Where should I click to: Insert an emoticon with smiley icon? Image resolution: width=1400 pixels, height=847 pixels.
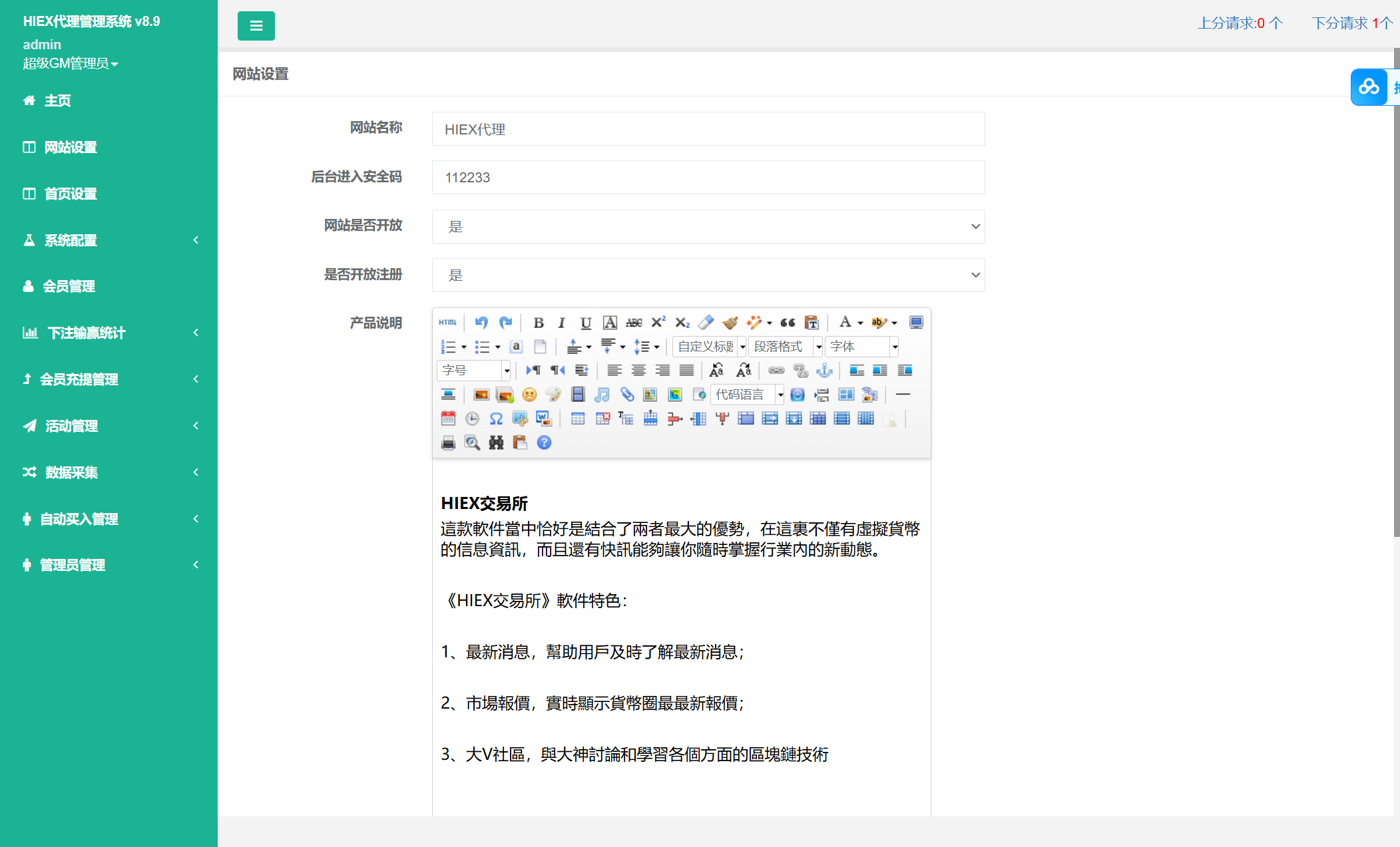529,395
